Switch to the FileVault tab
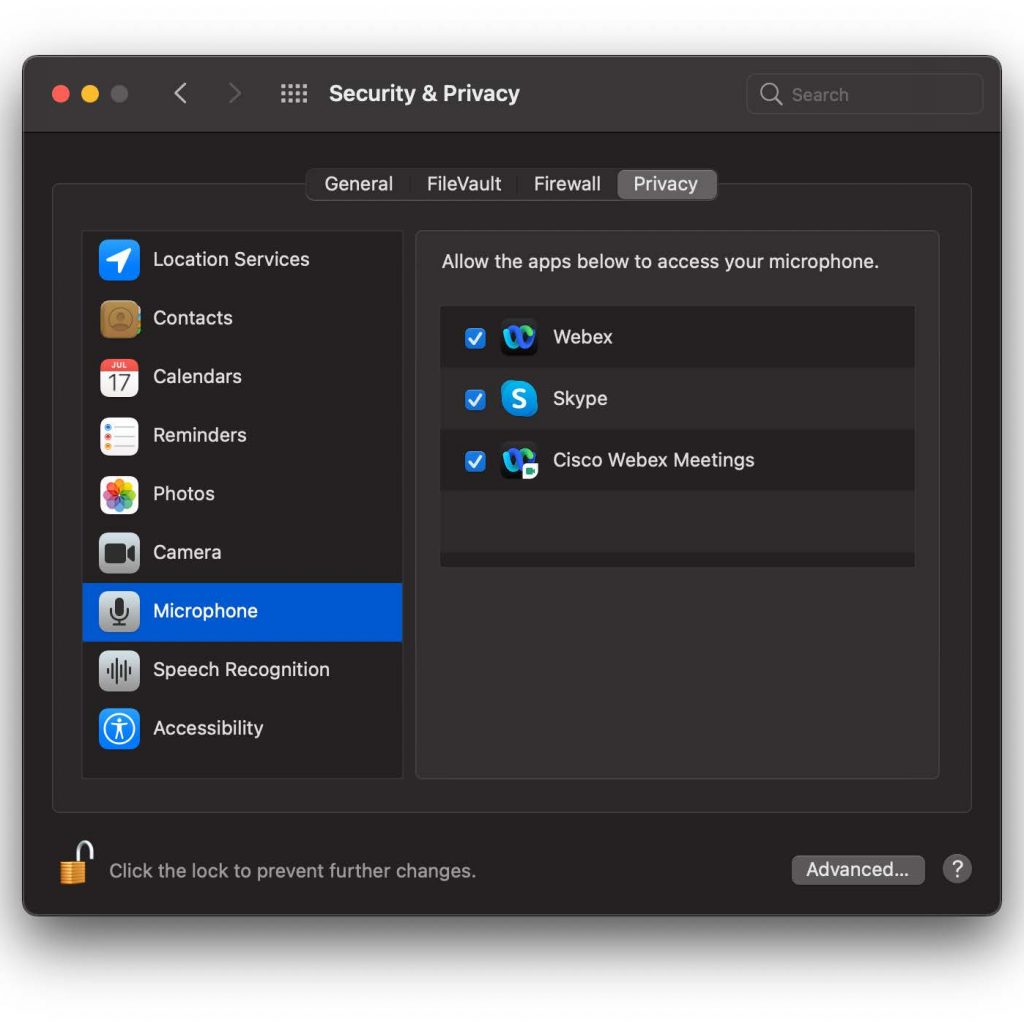Viewport: 1024px width, 1024px height. (464, 184)
